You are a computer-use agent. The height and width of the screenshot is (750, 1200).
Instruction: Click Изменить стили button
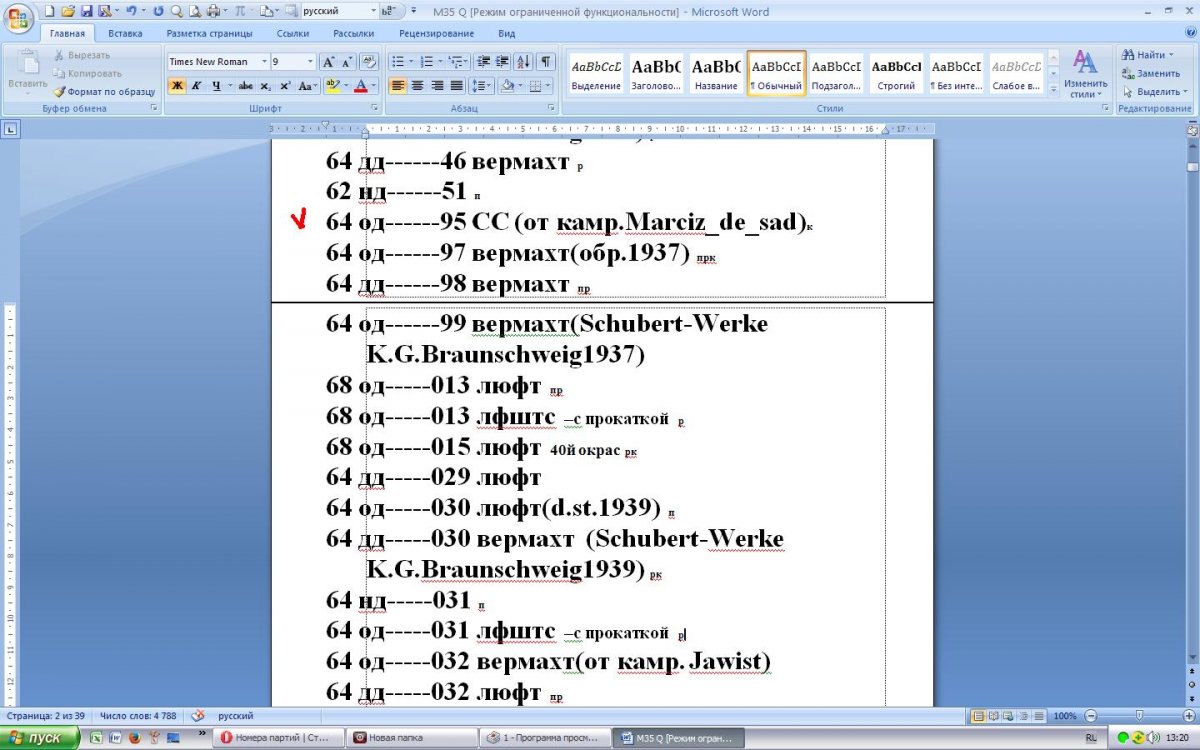click(x=1085, y=74)
